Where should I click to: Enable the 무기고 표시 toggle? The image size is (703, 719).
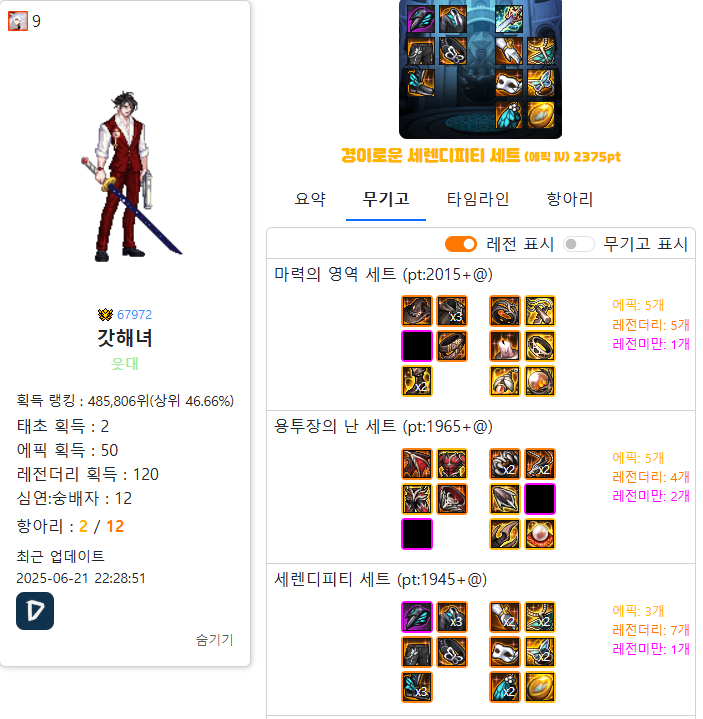[x=579, y=244]
